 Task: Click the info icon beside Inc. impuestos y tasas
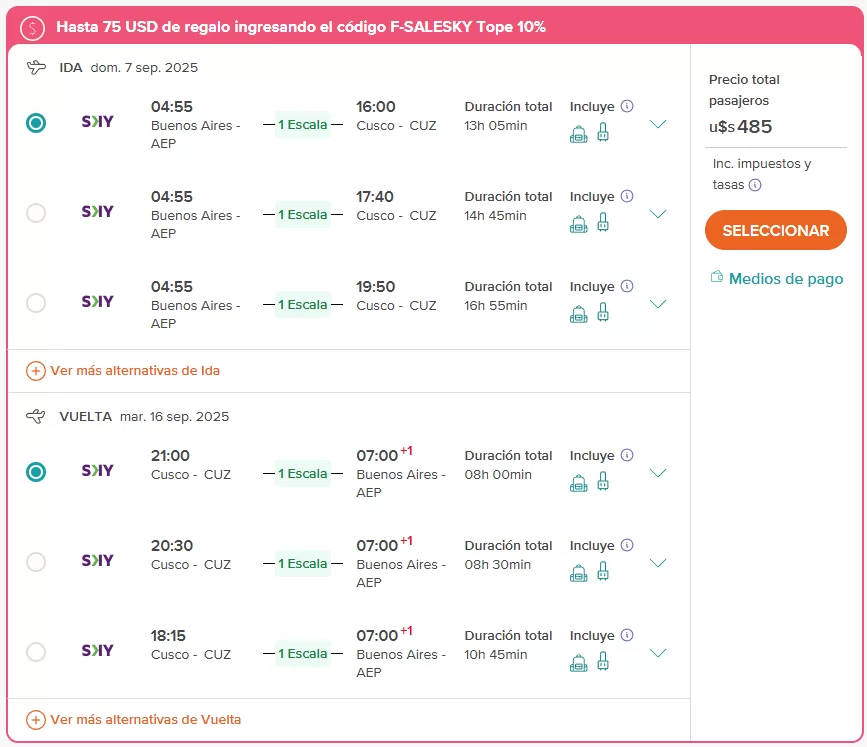pos(755,185)
